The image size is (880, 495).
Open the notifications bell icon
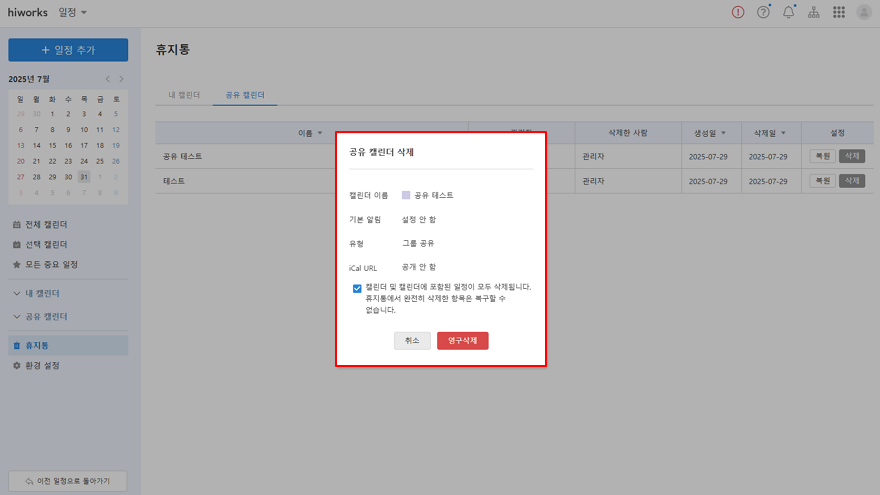point(788,12)
